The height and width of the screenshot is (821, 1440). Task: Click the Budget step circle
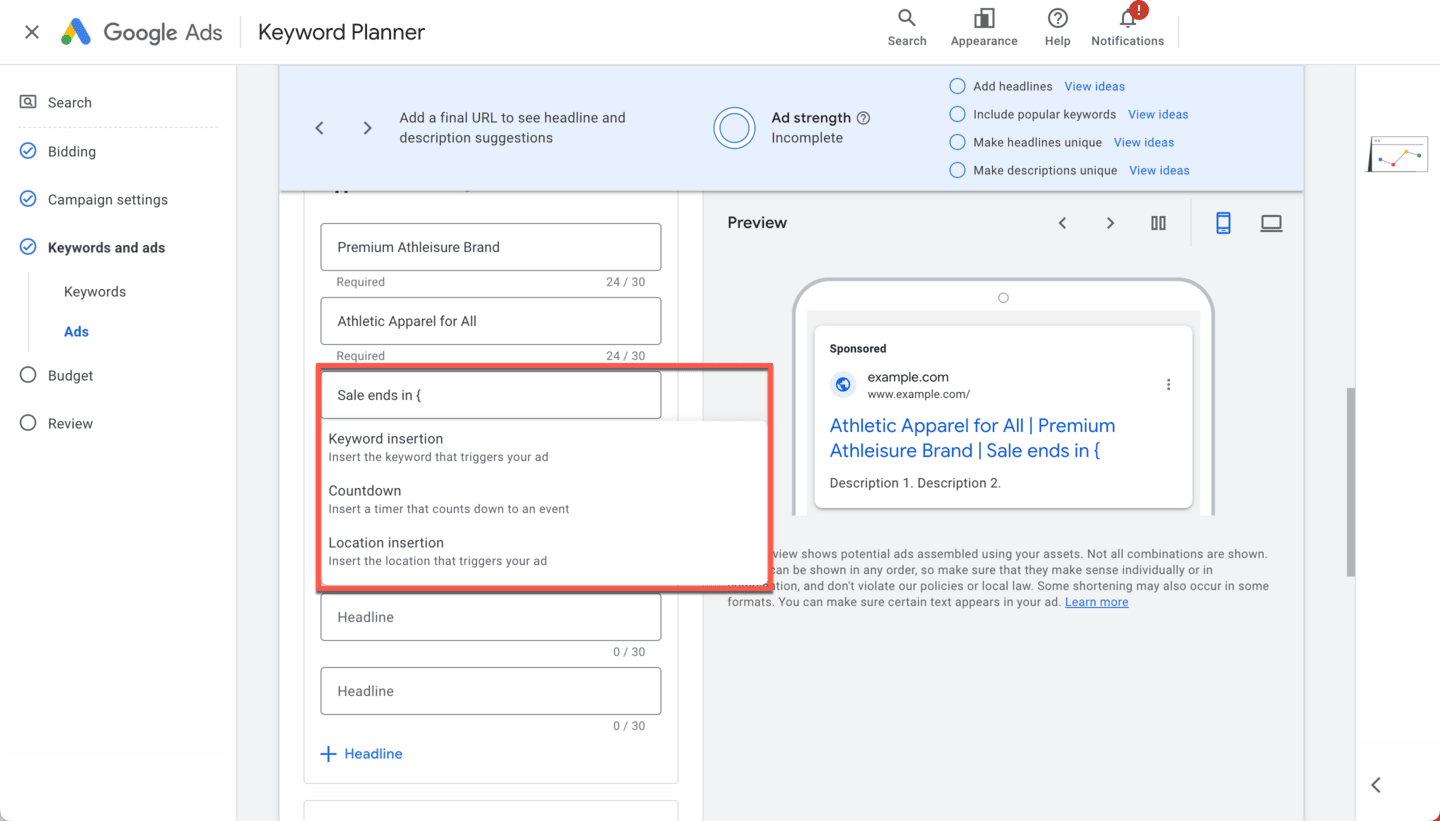(28, 376)
